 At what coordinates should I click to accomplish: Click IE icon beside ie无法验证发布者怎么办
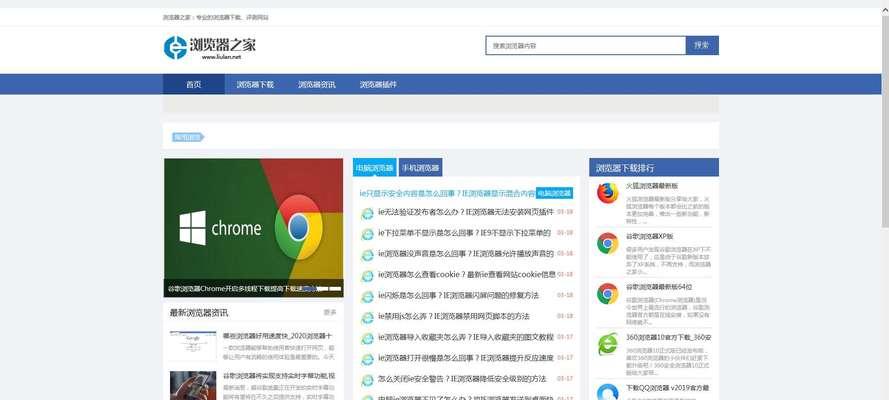click(367, 213)
